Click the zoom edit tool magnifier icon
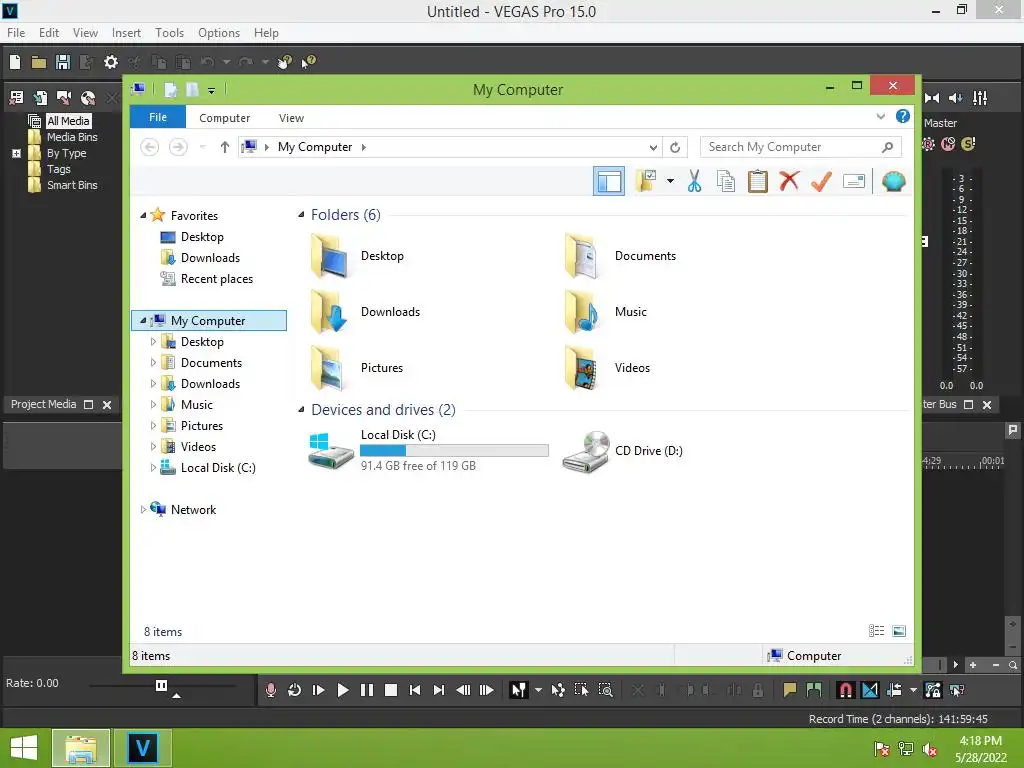 tap(605, 690)
